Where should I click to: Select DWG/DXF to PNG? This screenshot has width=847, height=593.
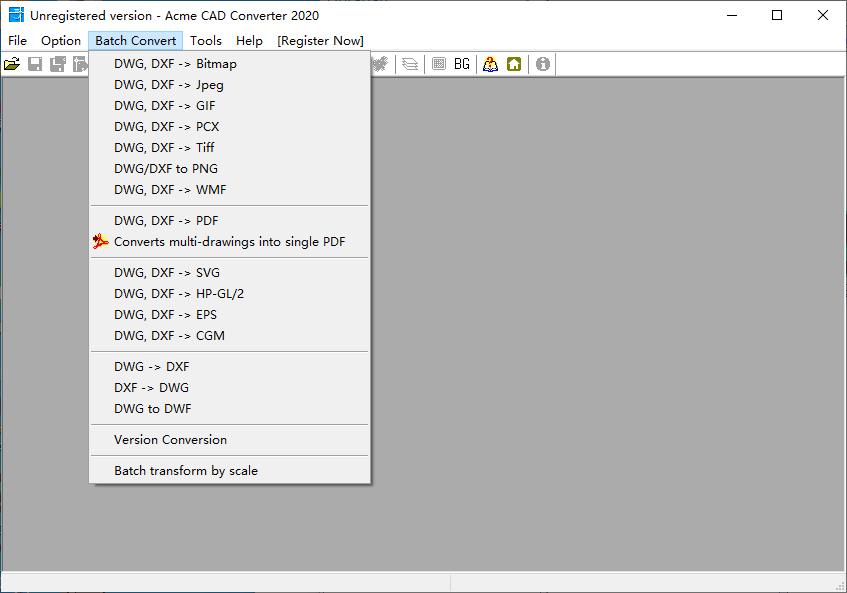(230, 169)
